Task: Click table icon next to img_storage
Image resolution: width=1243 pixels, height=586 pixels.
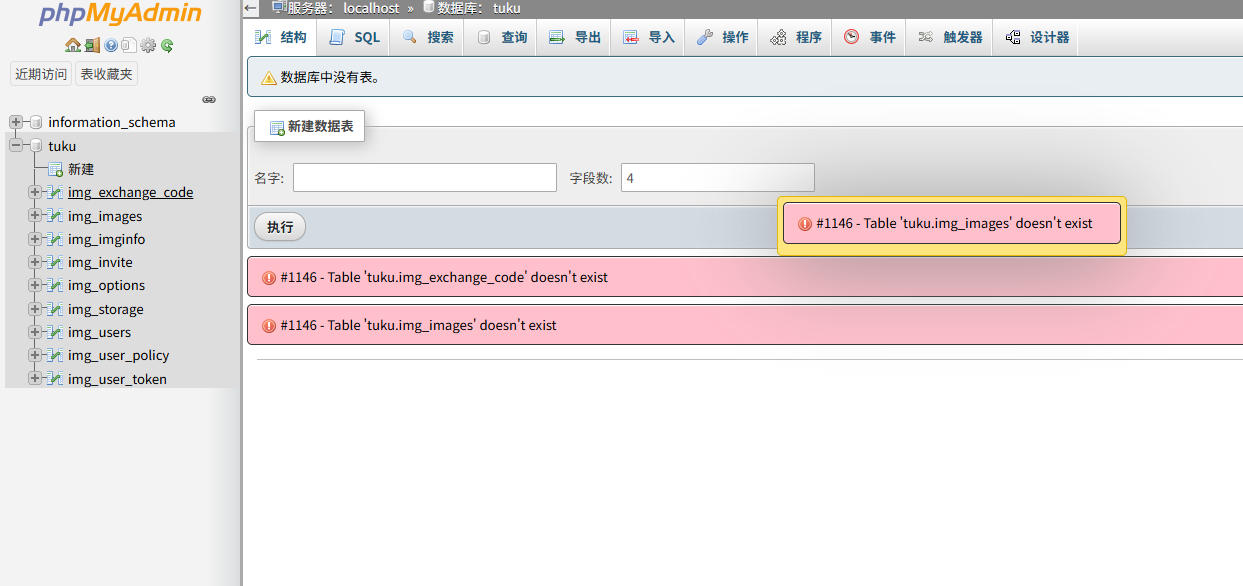Action: [x=56, y=309]
